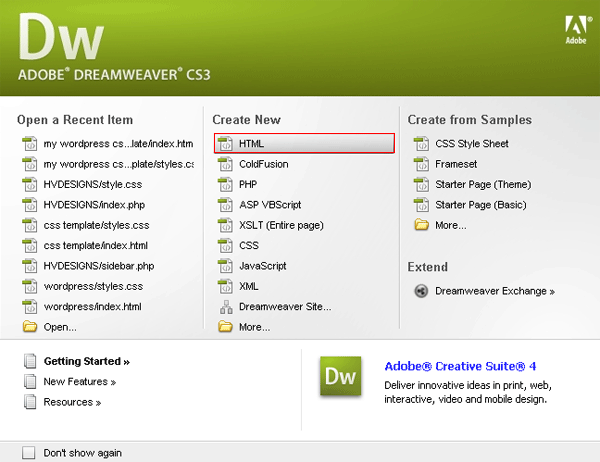Click the Dreamweaver Site network icon
Image resolution: width=600 pixels, height=462 pixels.
pyautogui.click(x=226, y=307)
